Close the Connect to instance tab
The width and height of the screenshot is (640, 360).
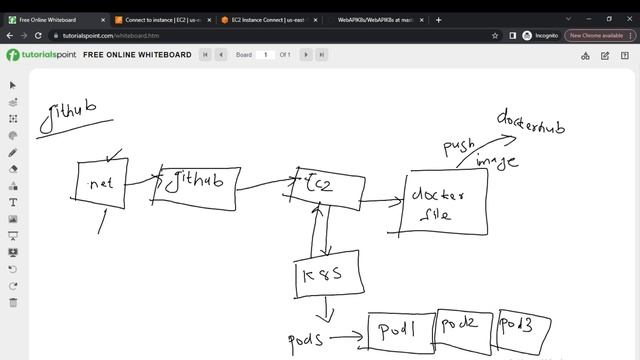tap(209, 20)
